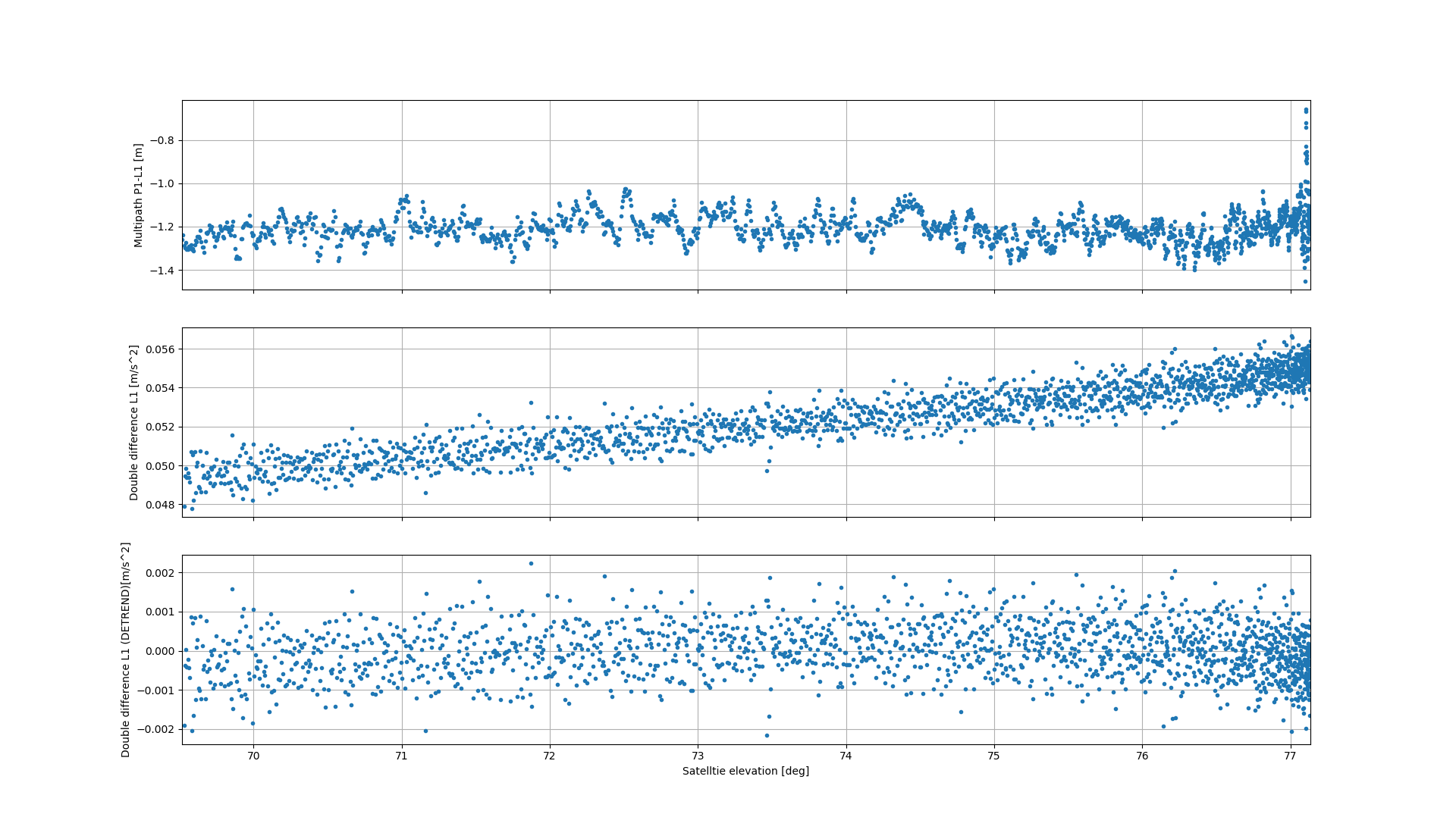
Task: Click the highest outlier point in bottom subplot
Action: (x=529, y=563)
